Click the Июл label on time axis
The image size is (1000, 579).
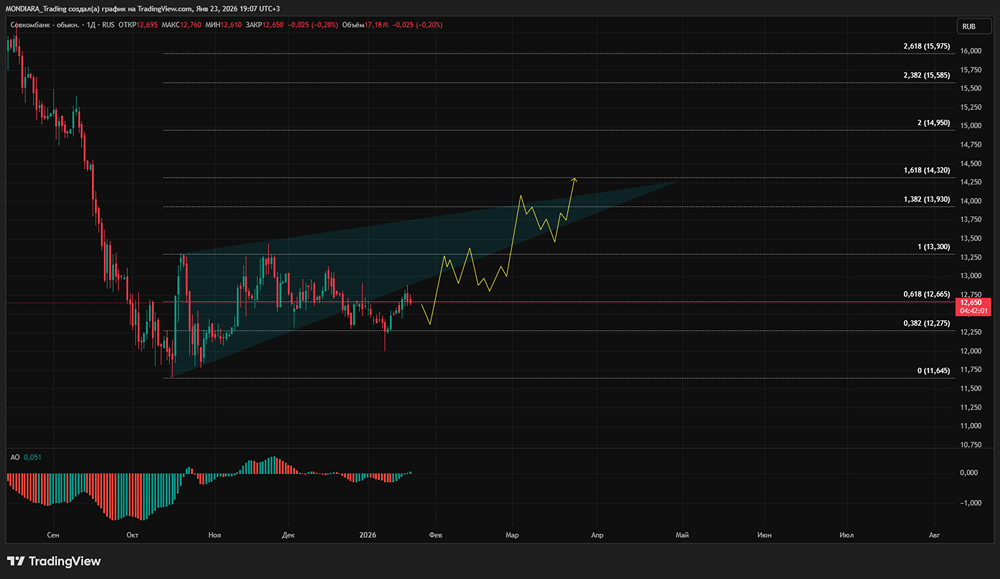point(846,535)
